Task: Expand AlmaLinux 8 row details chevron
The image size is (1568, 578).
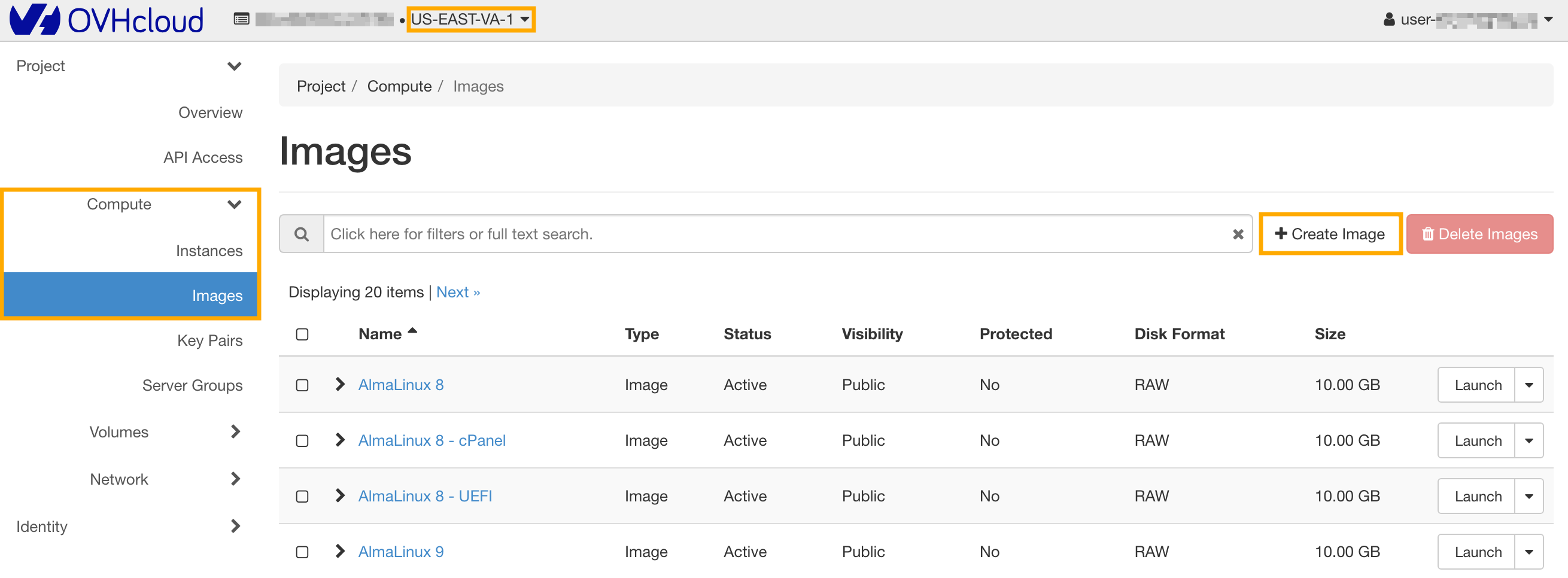Action: pyautogui.click(x=341, y=385)
